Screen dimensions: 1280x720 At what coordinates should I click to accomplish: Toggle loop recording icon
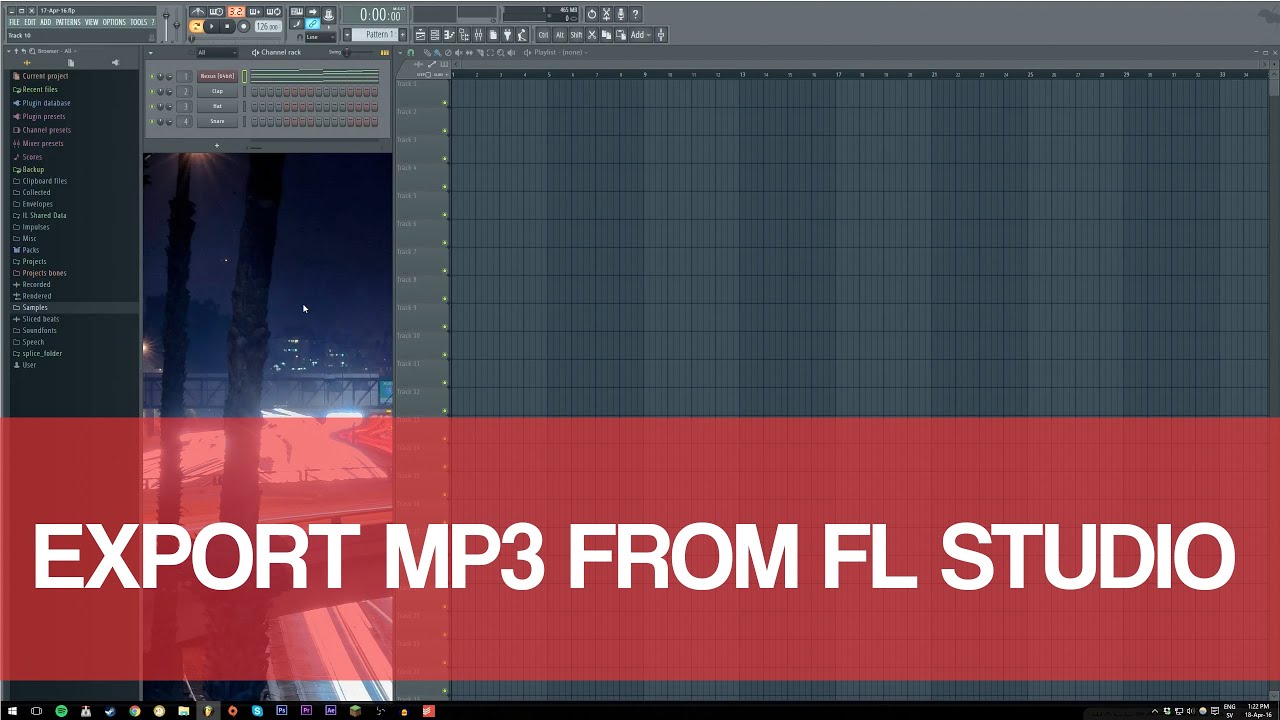pos(274,12)
